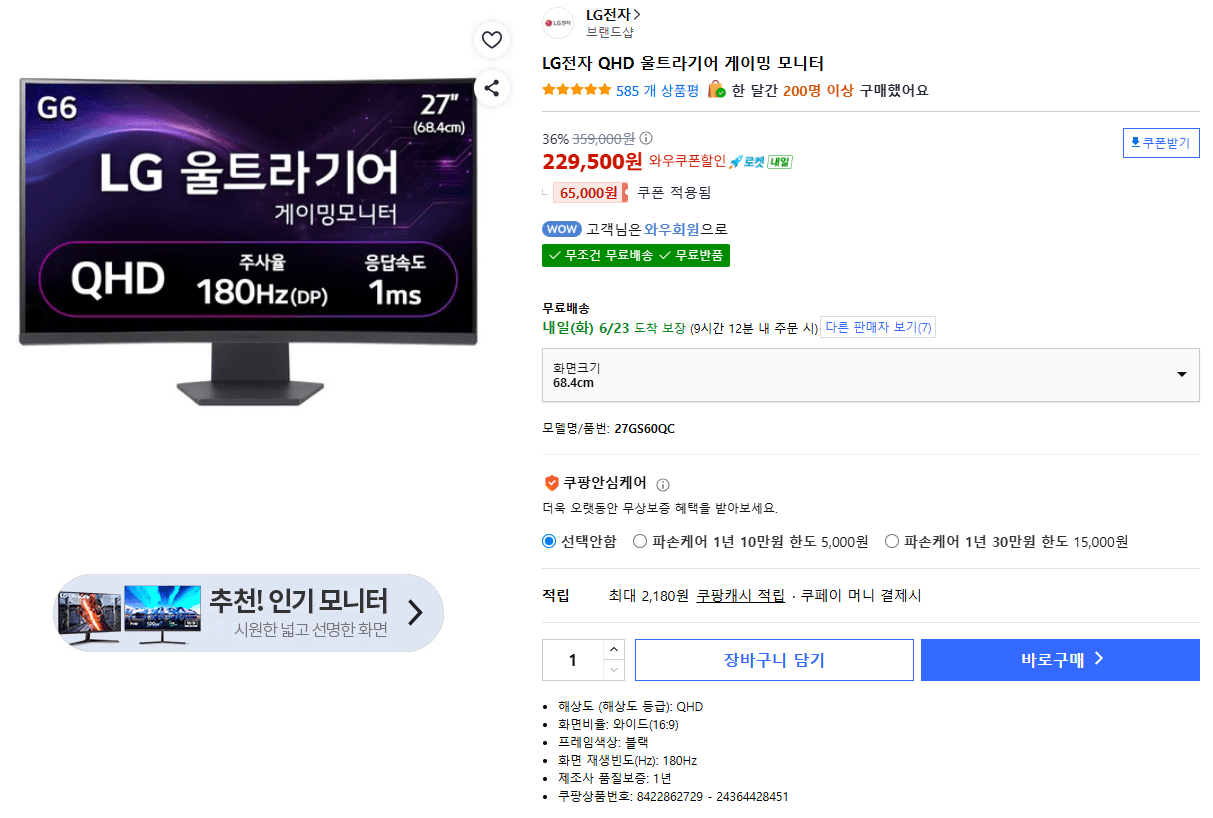Screen dimensions: 1213x818
Task: Click the 내일(화) 6/23 도착 보장 text
Action: pos(614,328)
